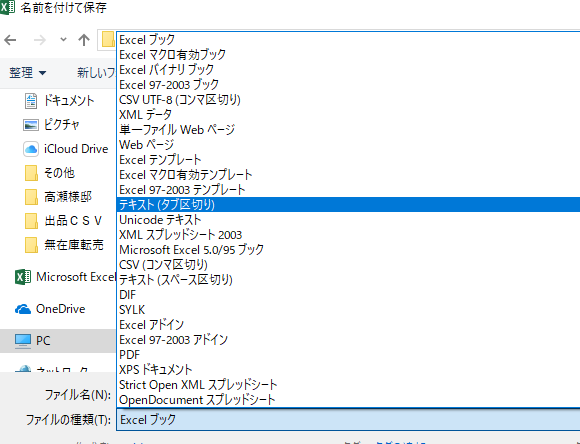Click the ファイルの種類 combo box
This screenshot has width=580, height=444.
click(348, 420)
